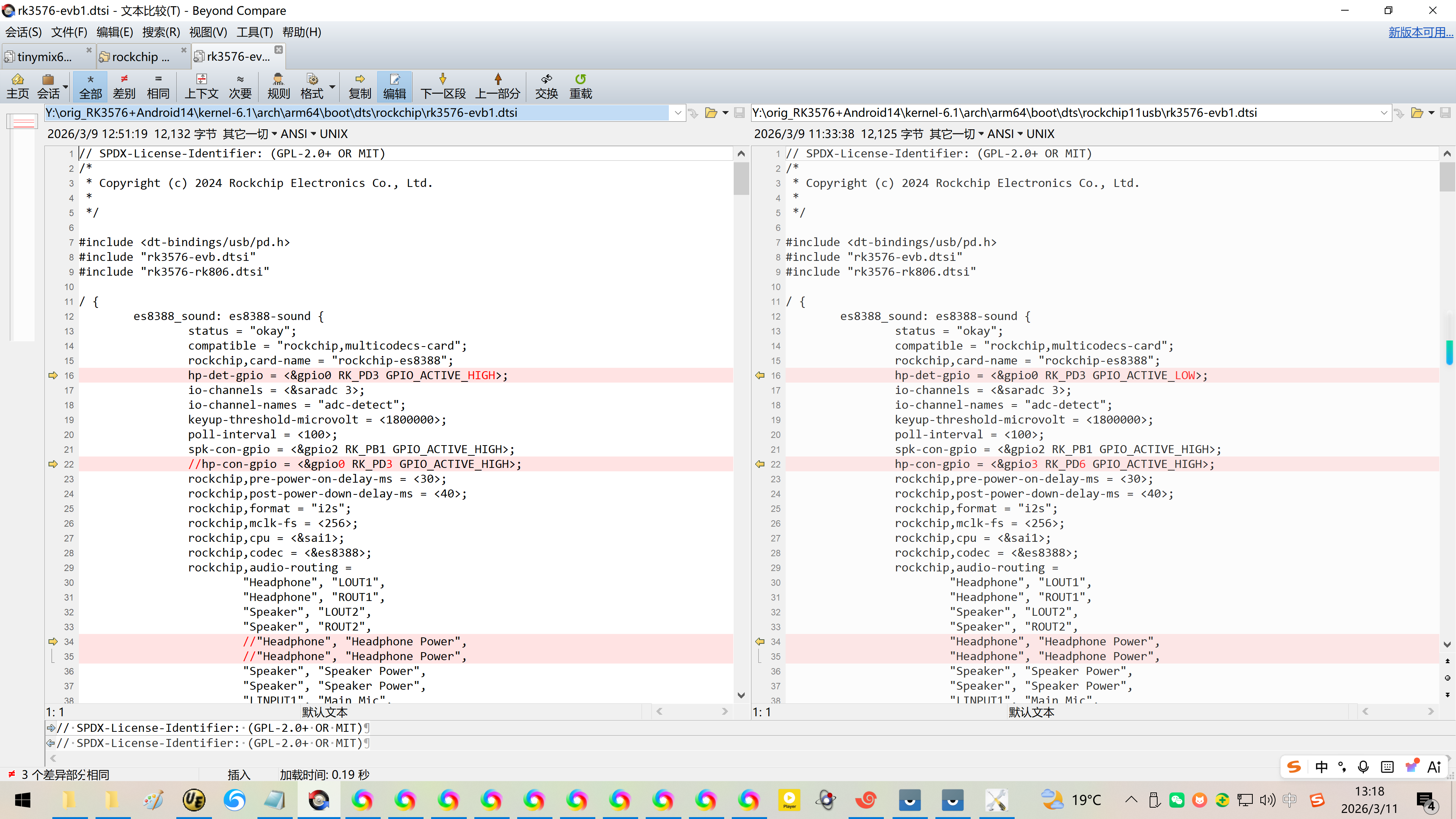Screen dimensions: 1456x819
Task: Expand left file path dropdown
Action: 678,113
